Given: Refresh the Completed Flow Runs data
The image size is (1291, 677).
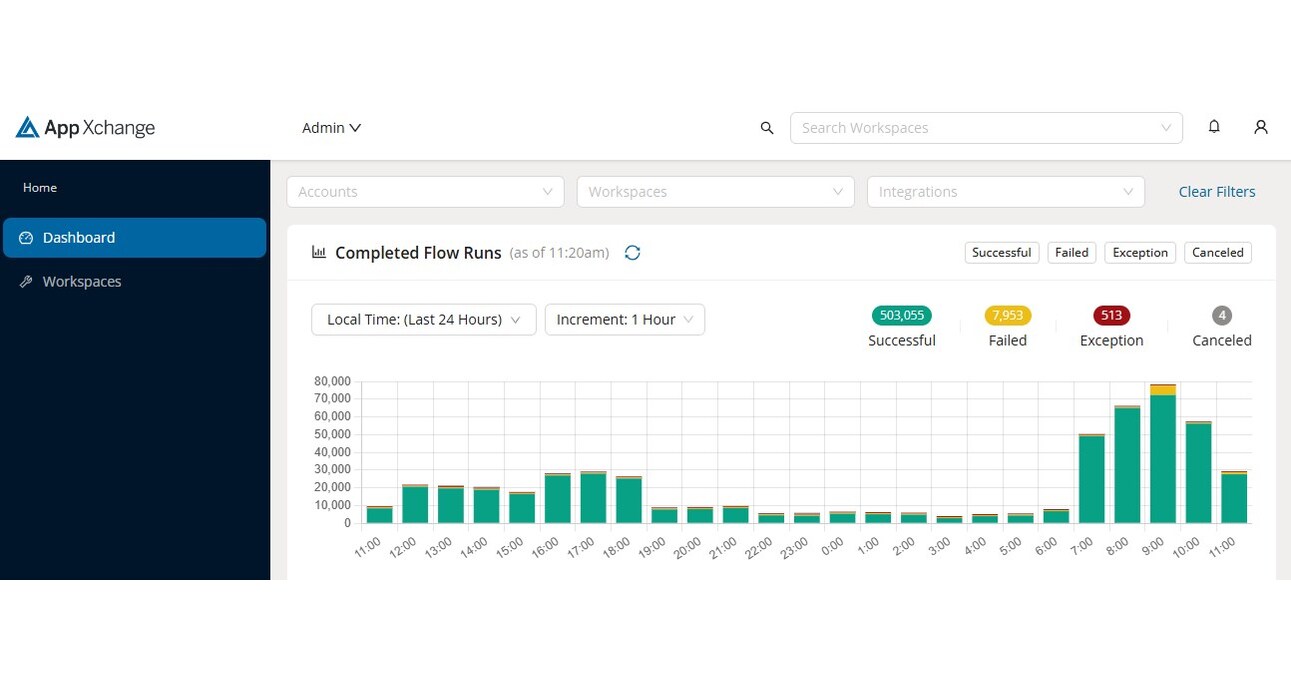Looking at the screenshot, I should 632,253.
